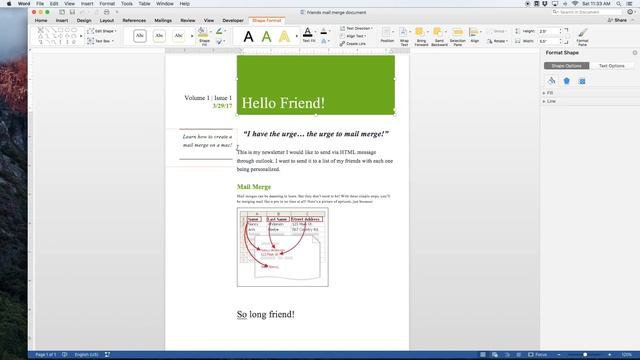Apply the green WordArt A style
Screen dimensions: 640x360
(x=266, y=37)
